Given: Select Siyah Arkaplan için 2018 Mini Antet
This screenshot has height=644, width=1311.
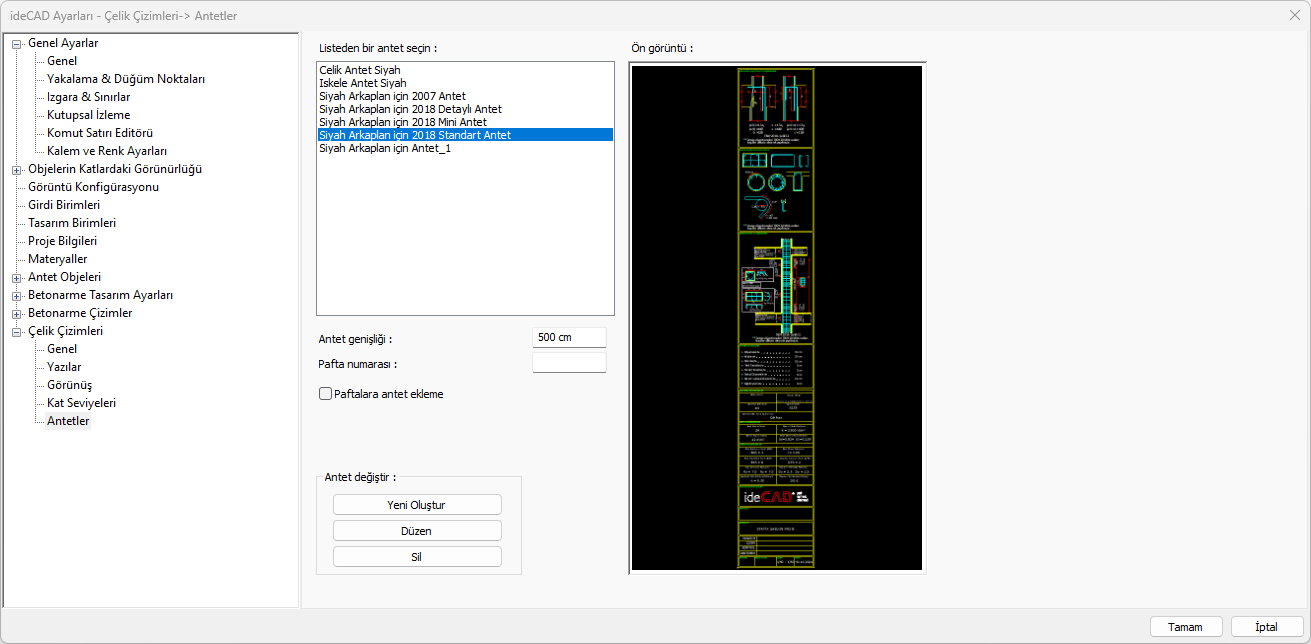Looking at the screenshot, I should tap(402, 122).
